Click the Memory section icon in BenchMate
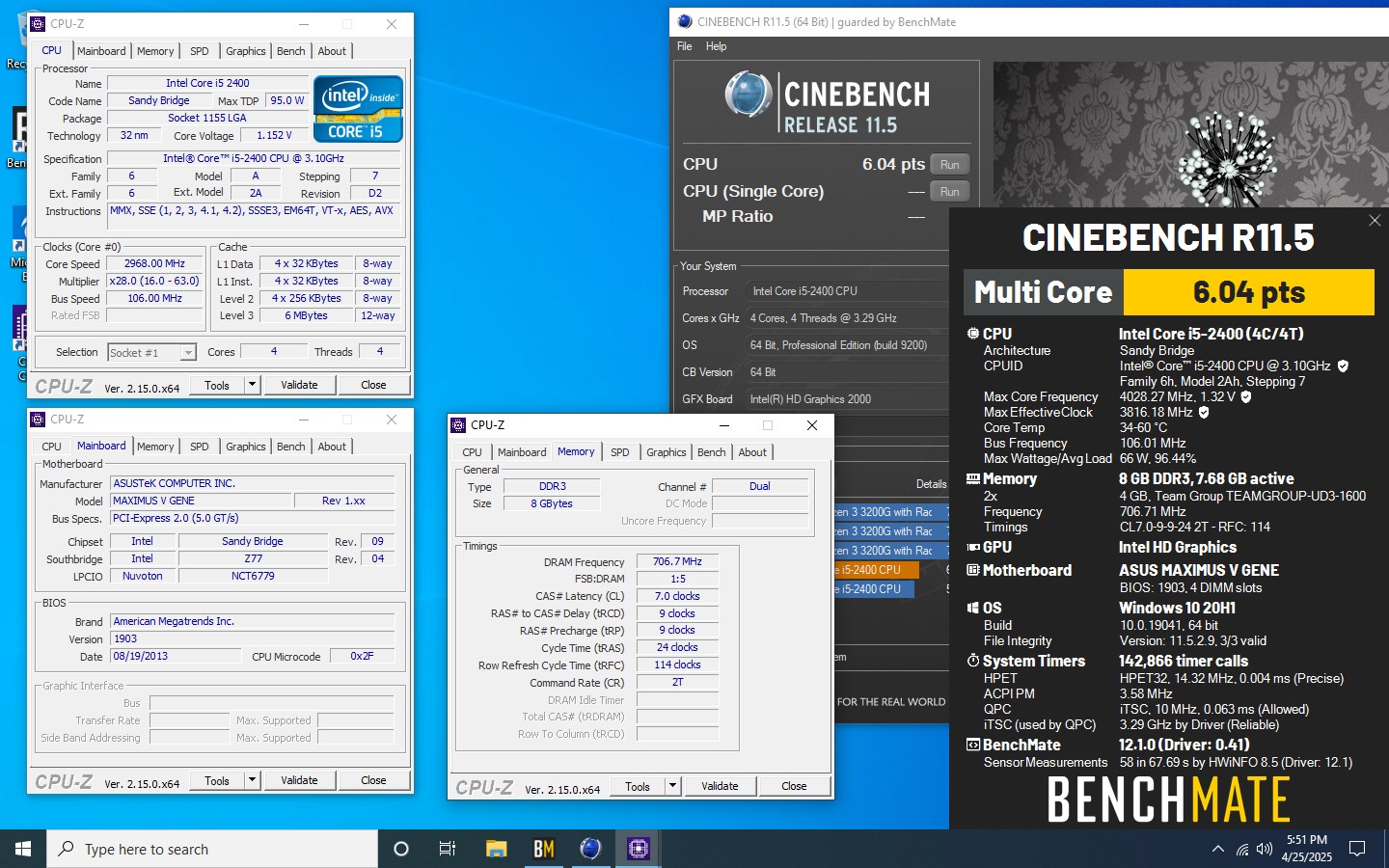Screen dimensions: 1389x868 coord(972,479)
